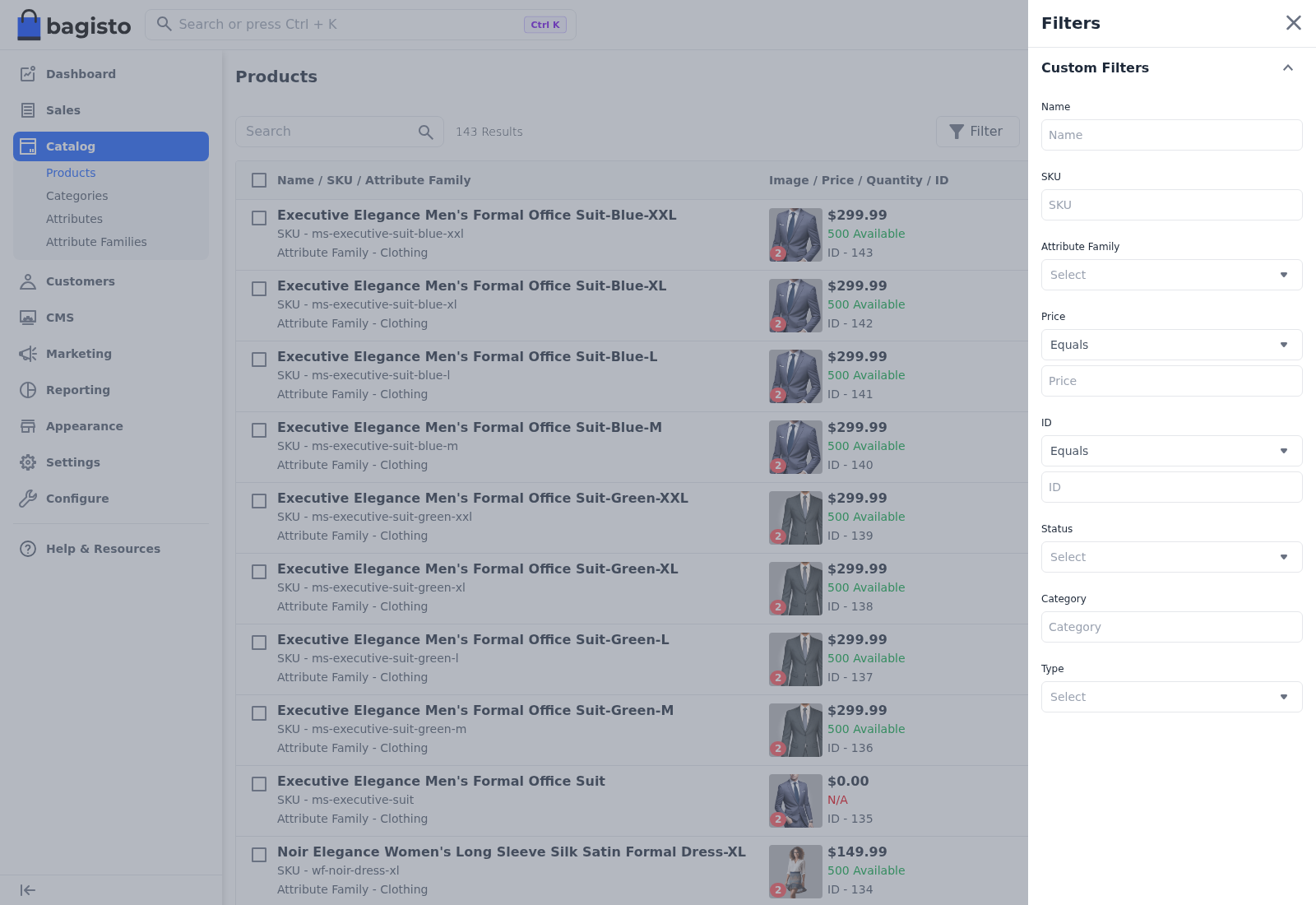Viewport: 1316px width, 905px height.
Task: Open the Price Equals operator dropdown
Action: [x=1171, y=345]
